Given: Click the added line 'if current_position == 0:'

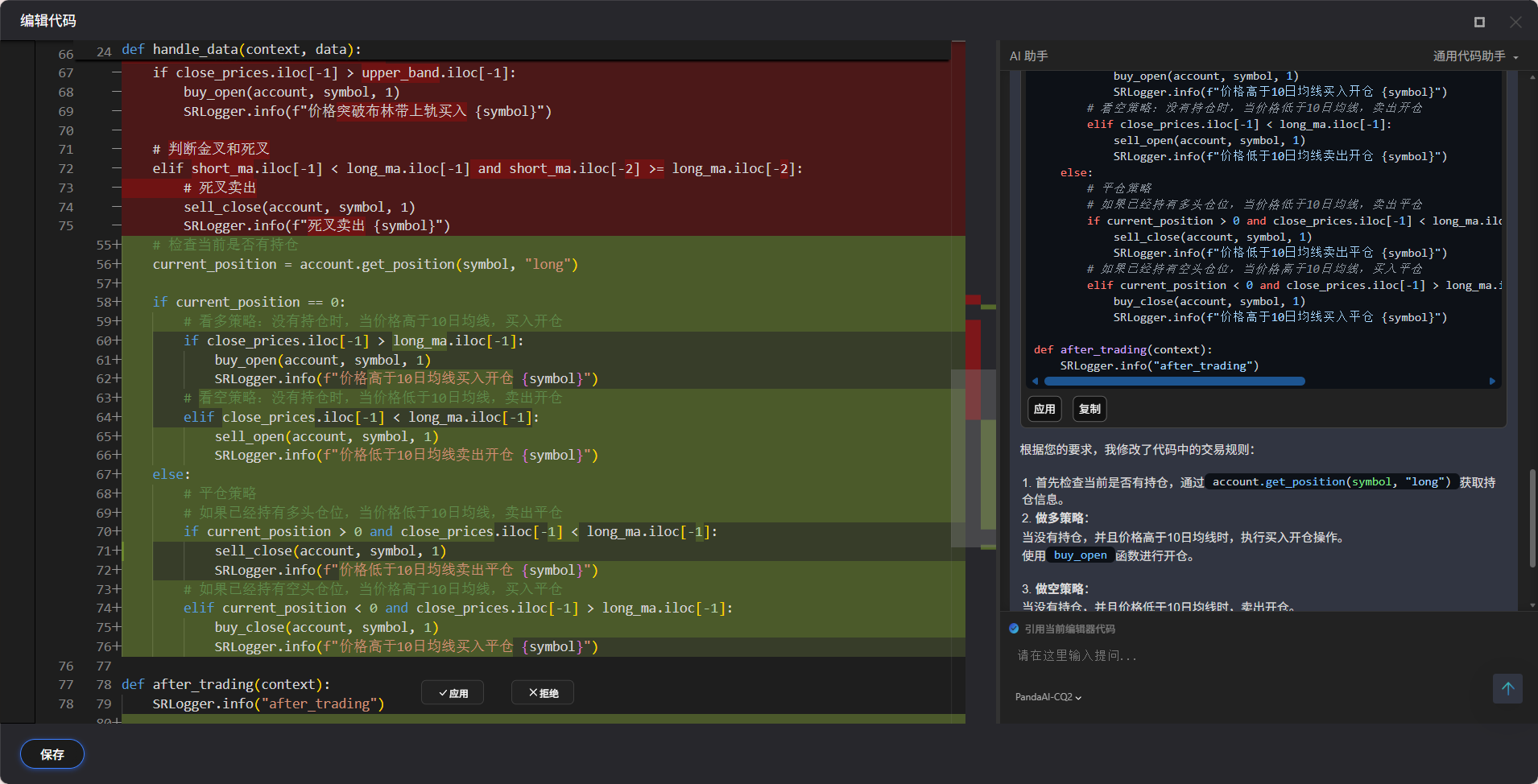Looking at the screenshot, I should pyautogui.click(x=249, y=302).
